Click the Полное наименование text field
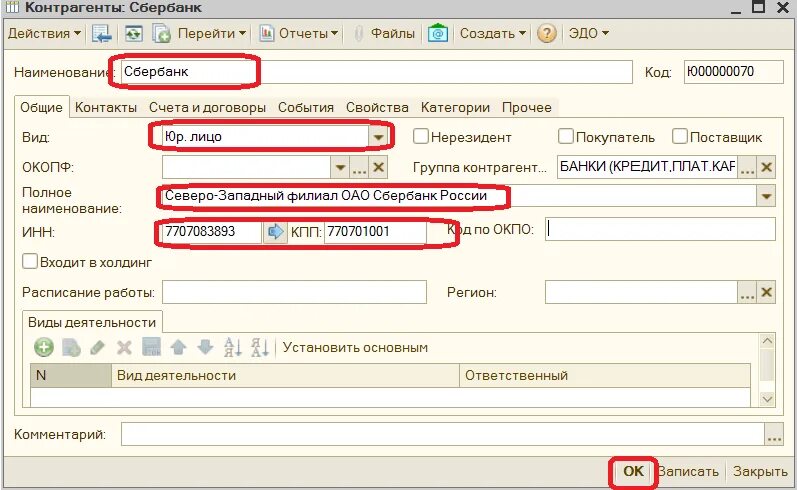This screenshot has height=490, width=797. coord(459,196)
